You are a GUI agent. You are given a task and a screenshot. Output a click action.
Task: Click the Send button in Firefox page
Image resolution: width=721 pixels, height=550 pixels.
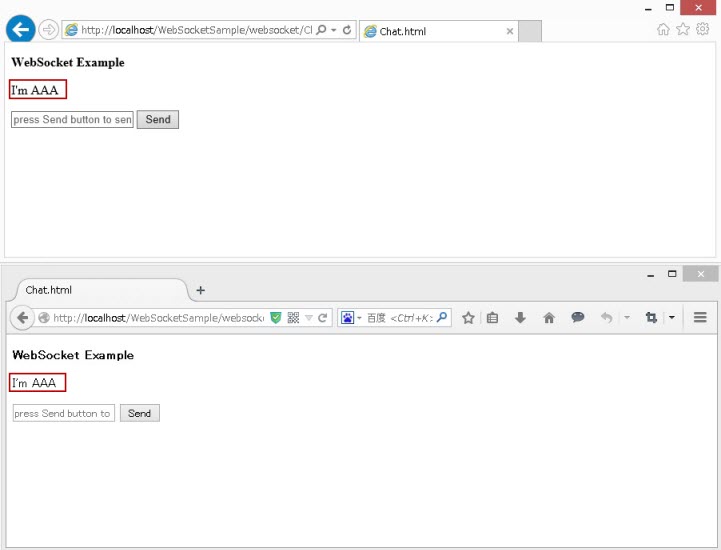click(140, 413)
